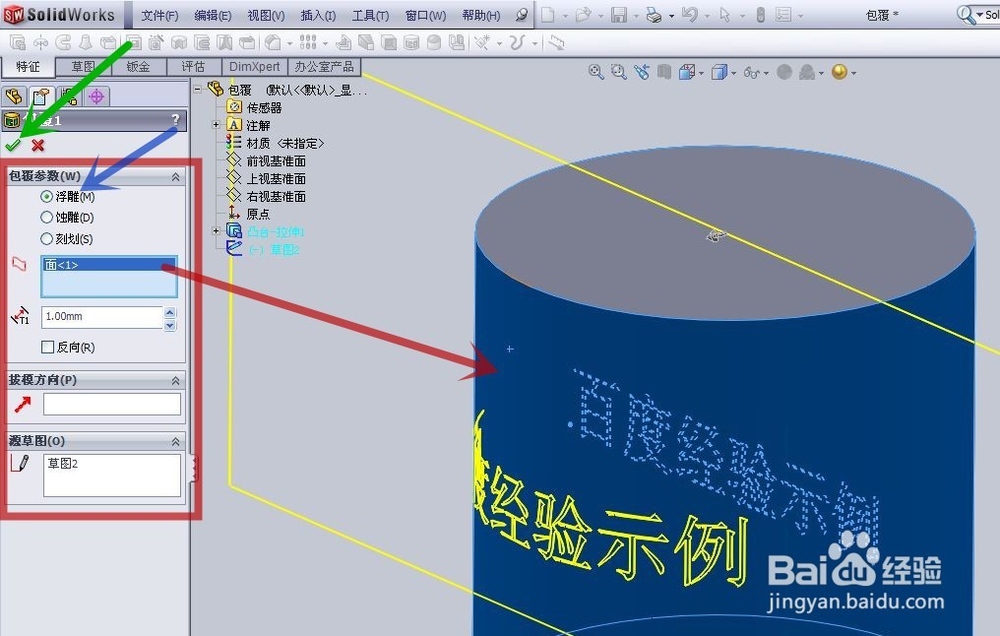Open the DimXpertManager crosshair tab
1000x636 pixels.
tap(96, 96)
